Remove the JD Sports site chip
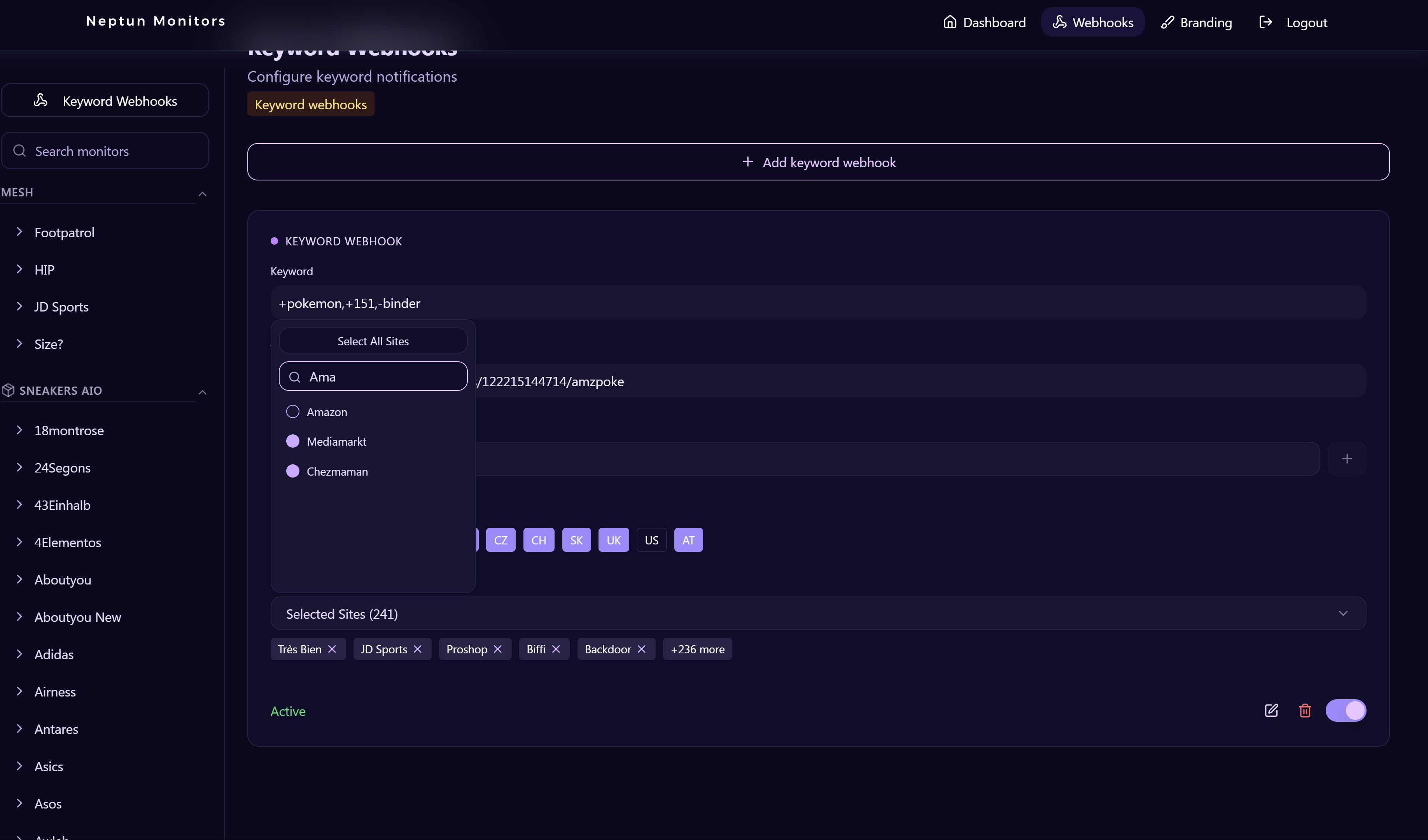This screenshot has height=840, width=1428. coord(418,649)
